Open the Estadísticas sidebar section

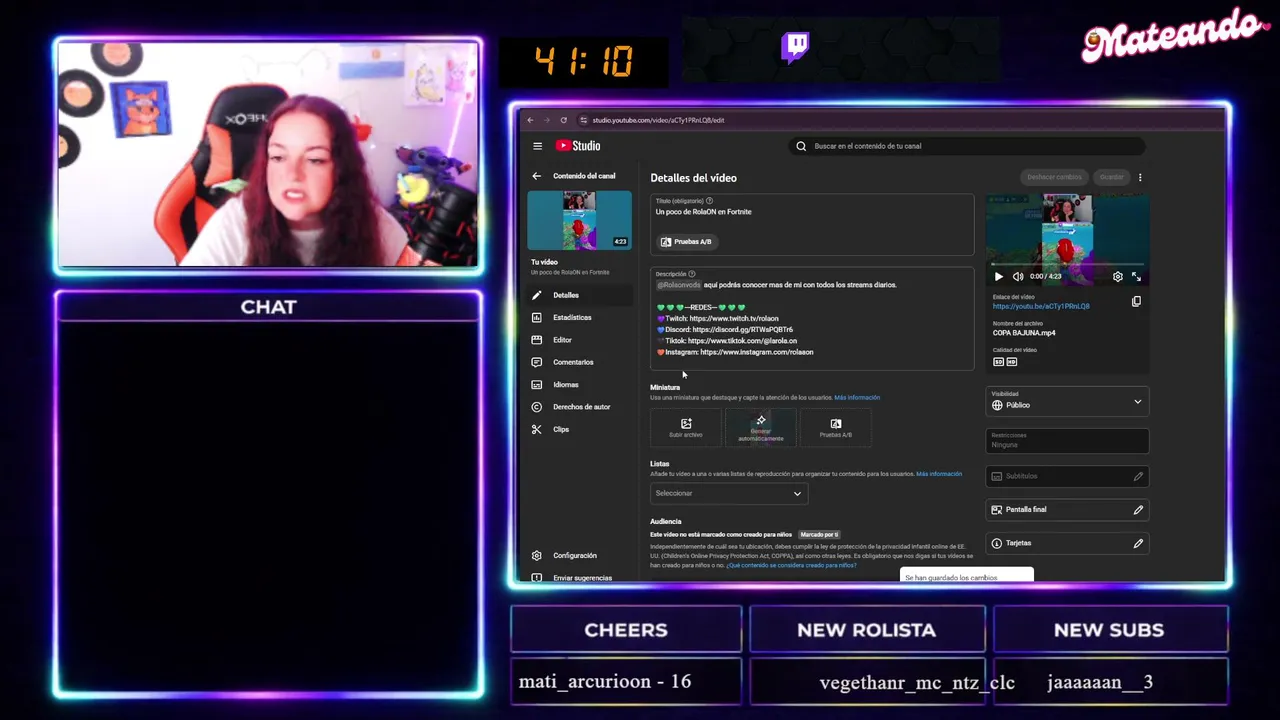(580, 317)
